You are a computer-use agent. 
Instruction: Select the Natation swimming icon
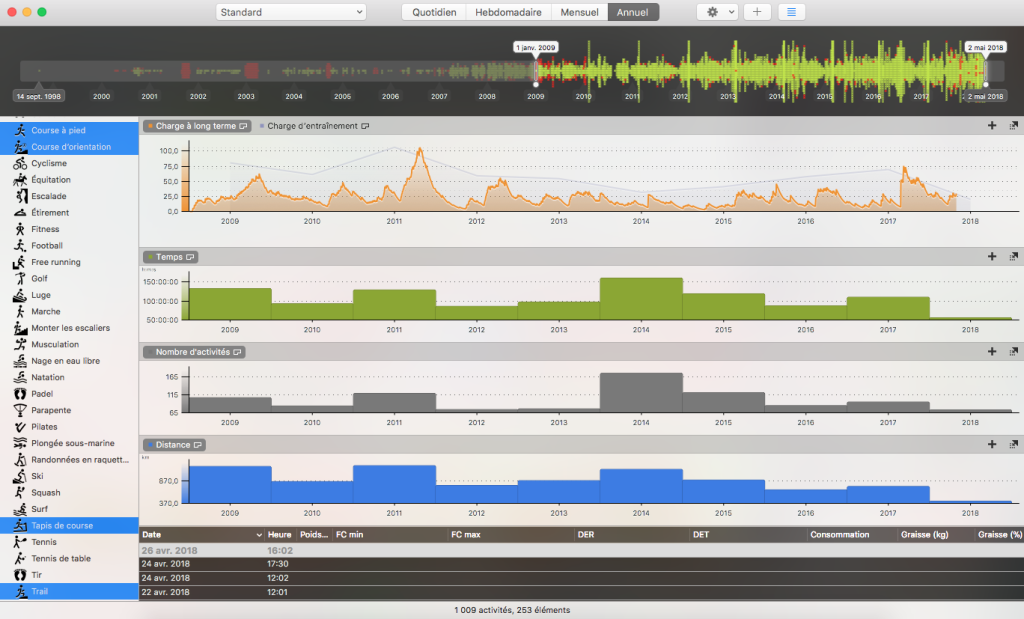click(20, 377)
